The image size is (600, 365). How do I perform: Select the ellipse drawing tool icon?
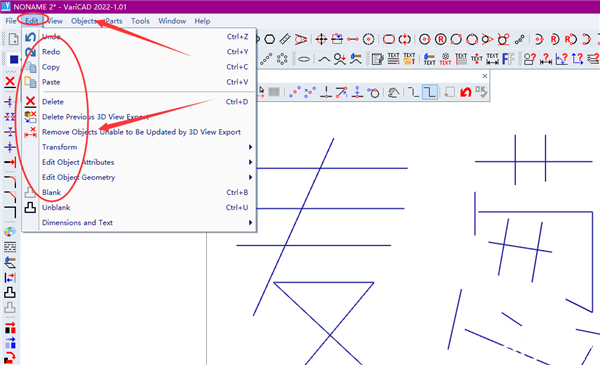(x=304, y=59)
